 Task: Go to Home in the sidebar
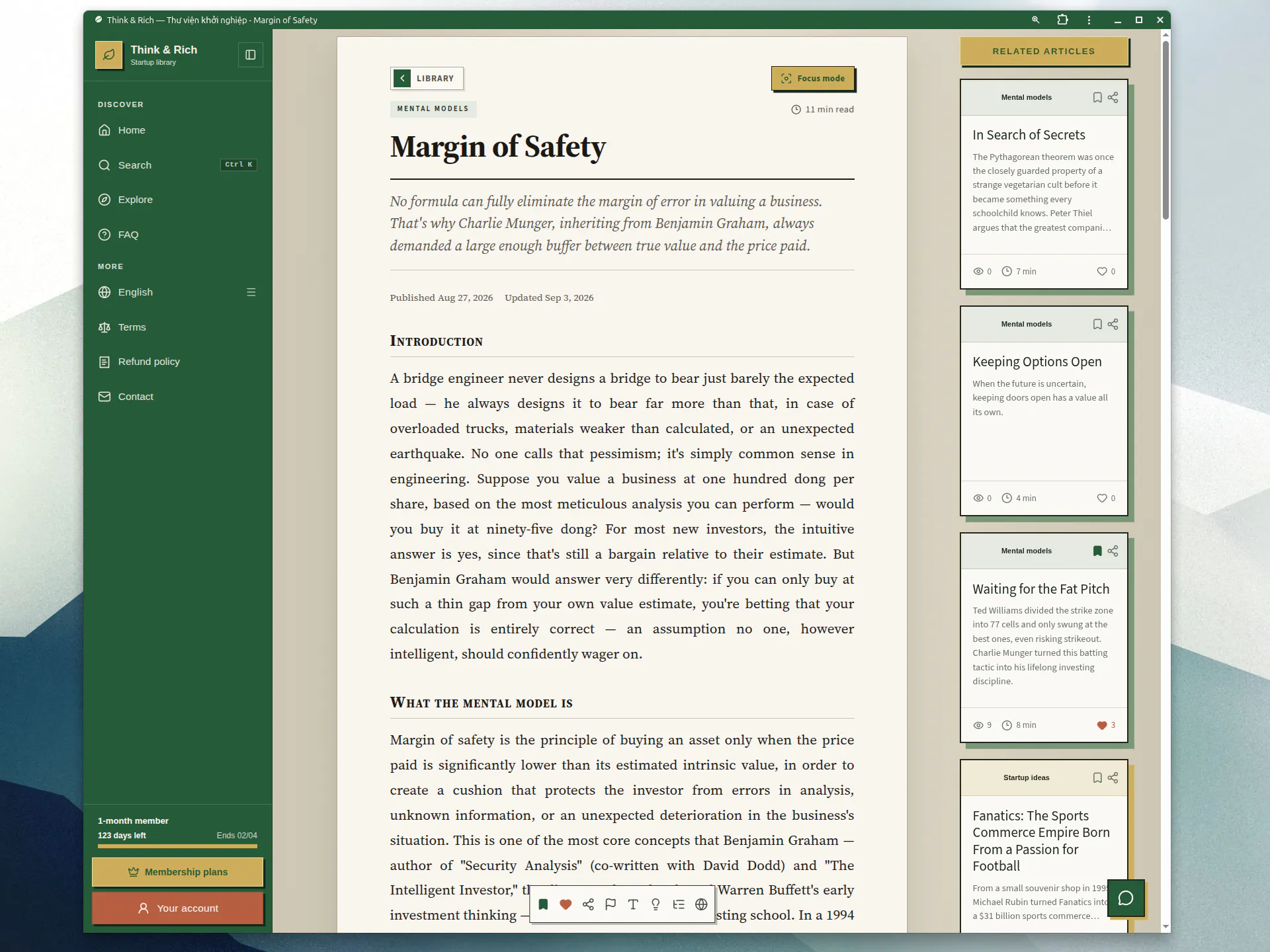[177, 130]
